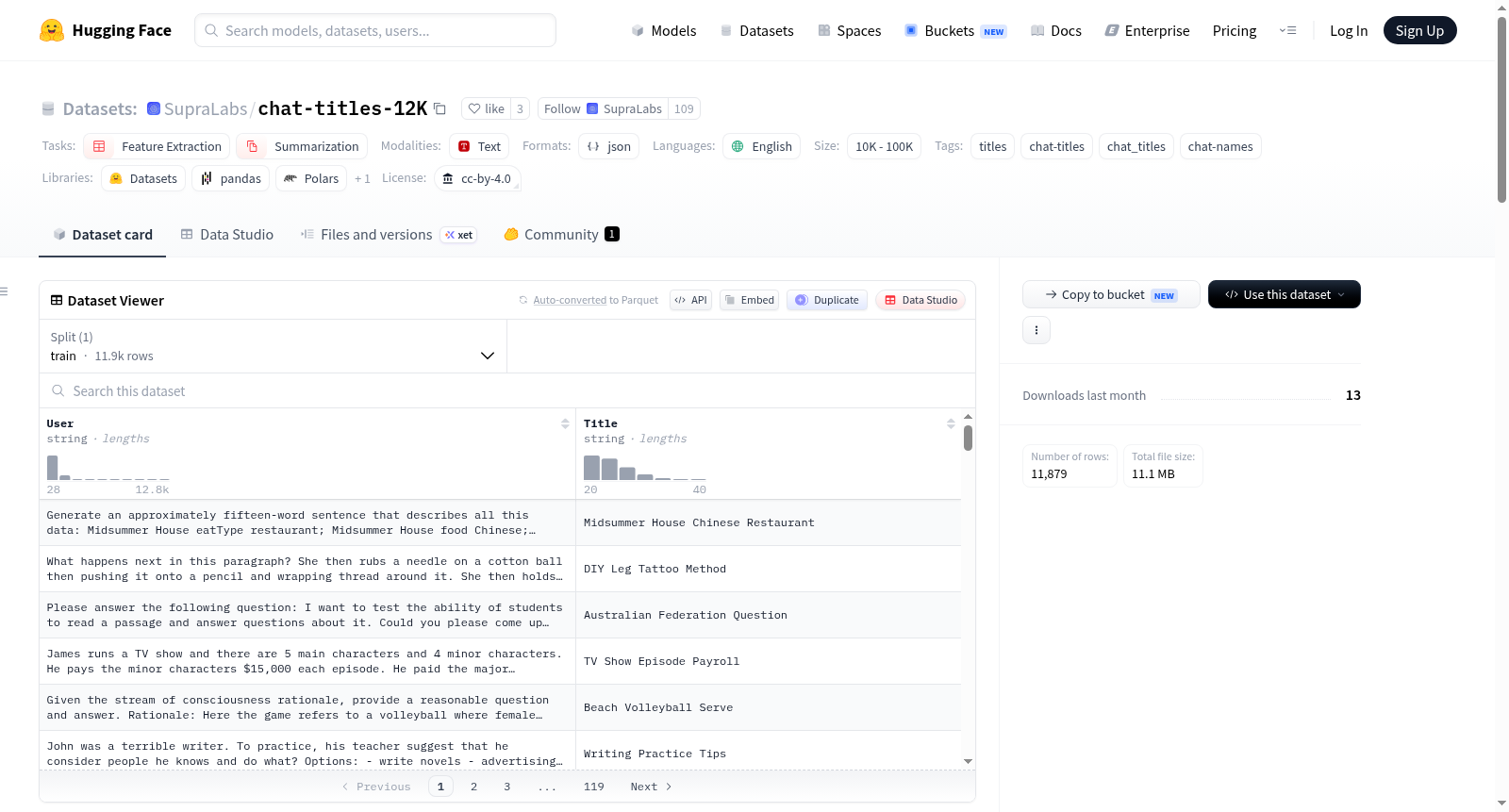Filter by Text modality tag
The image size is (1509, 812).
tap(479, 146)
